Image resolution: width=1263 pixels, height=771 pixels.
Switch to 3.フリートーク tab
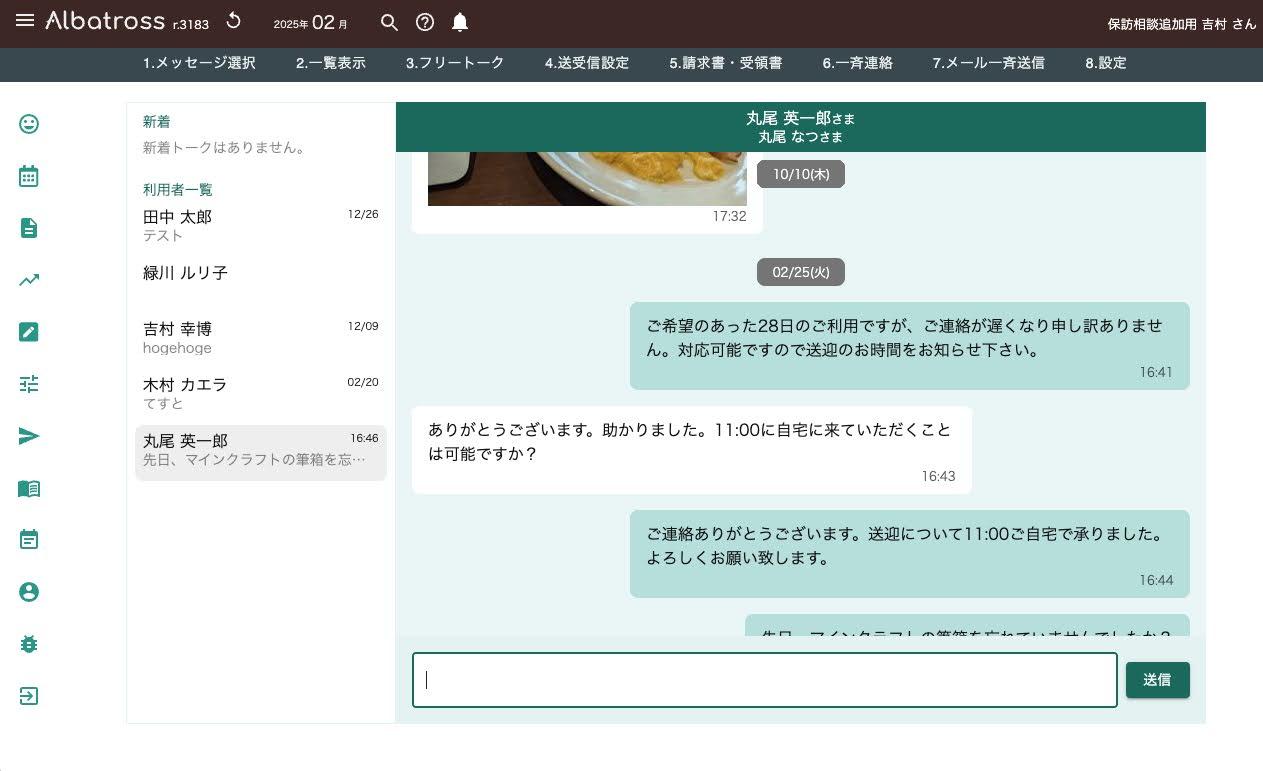(455, 63)
